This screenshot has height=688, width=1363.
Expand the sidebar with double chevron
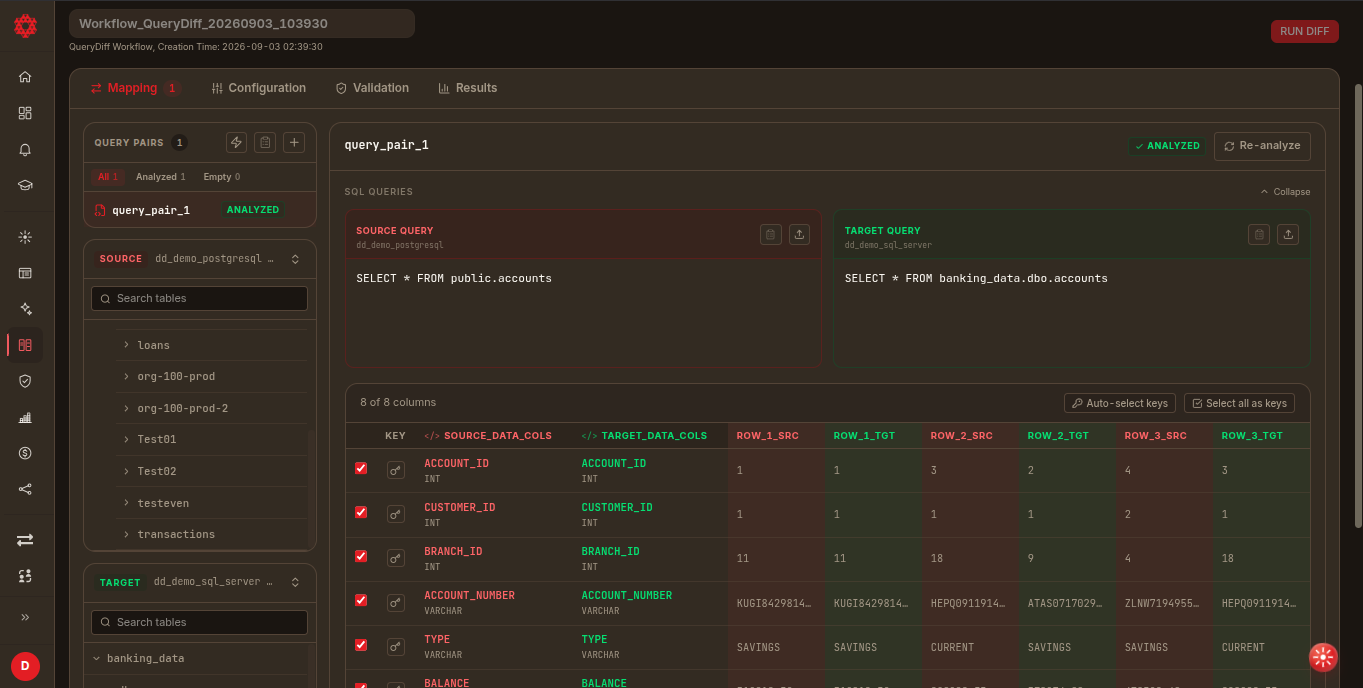(25, 617)
